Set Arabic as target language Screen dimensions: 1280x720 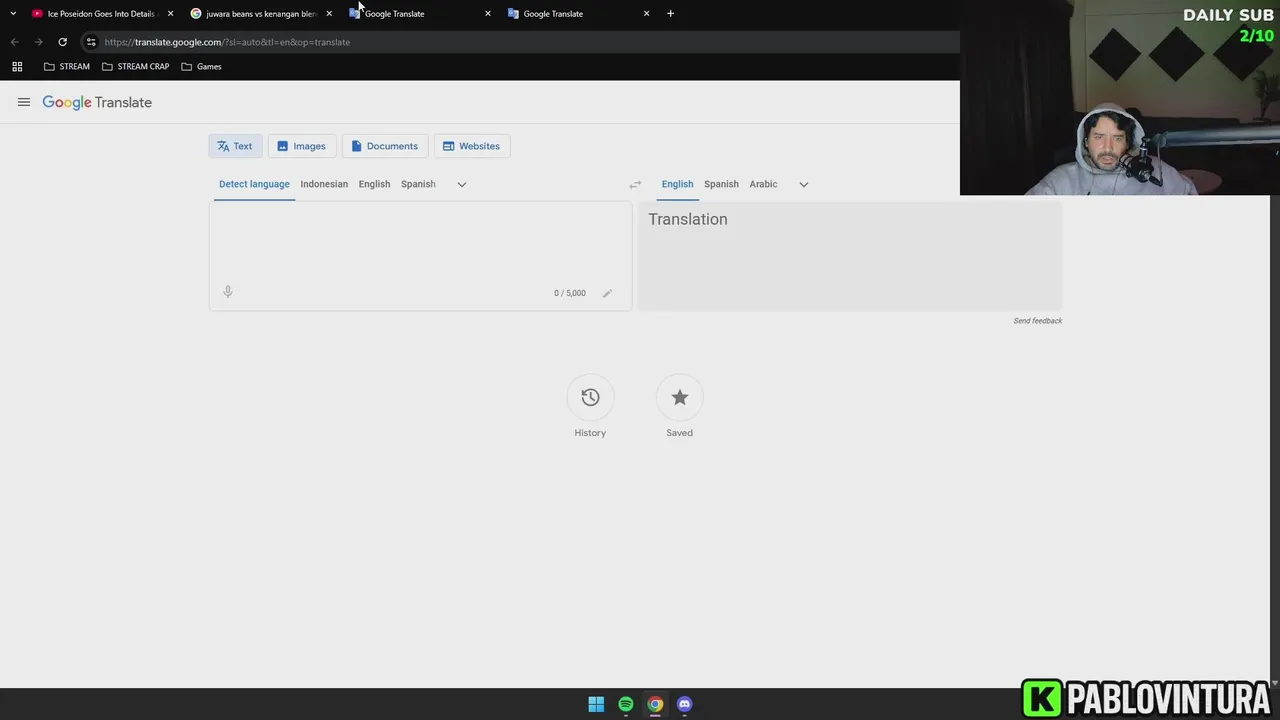pos(763,184)
